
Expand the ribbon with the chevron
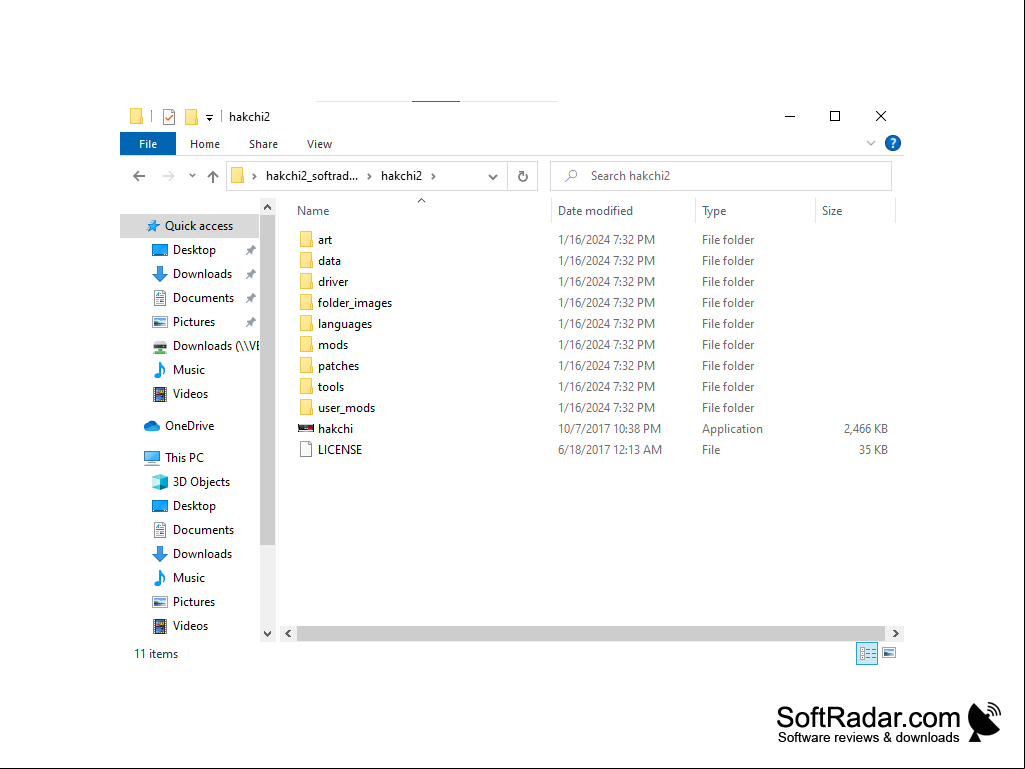click(871, 143)
